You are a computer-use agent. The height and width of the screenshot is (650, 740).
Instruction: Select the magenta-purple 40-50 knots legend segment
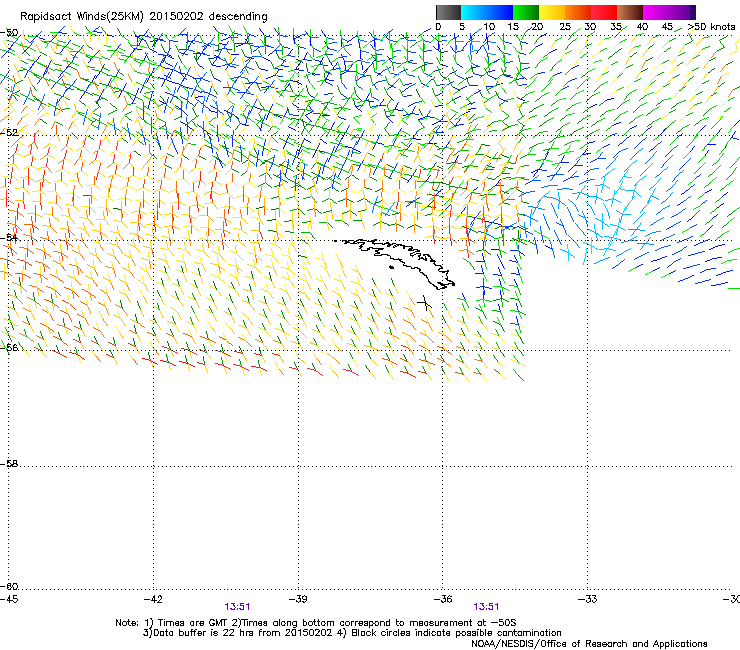click(x=669, y=12)
